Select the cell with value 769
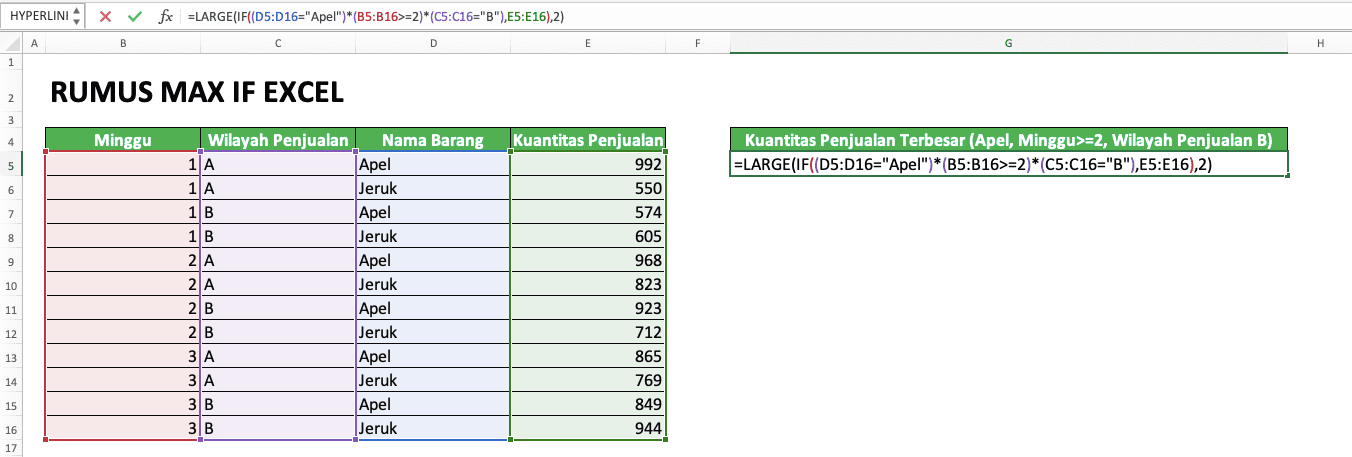The image size is (1352, 457). (x=588, y=380)
